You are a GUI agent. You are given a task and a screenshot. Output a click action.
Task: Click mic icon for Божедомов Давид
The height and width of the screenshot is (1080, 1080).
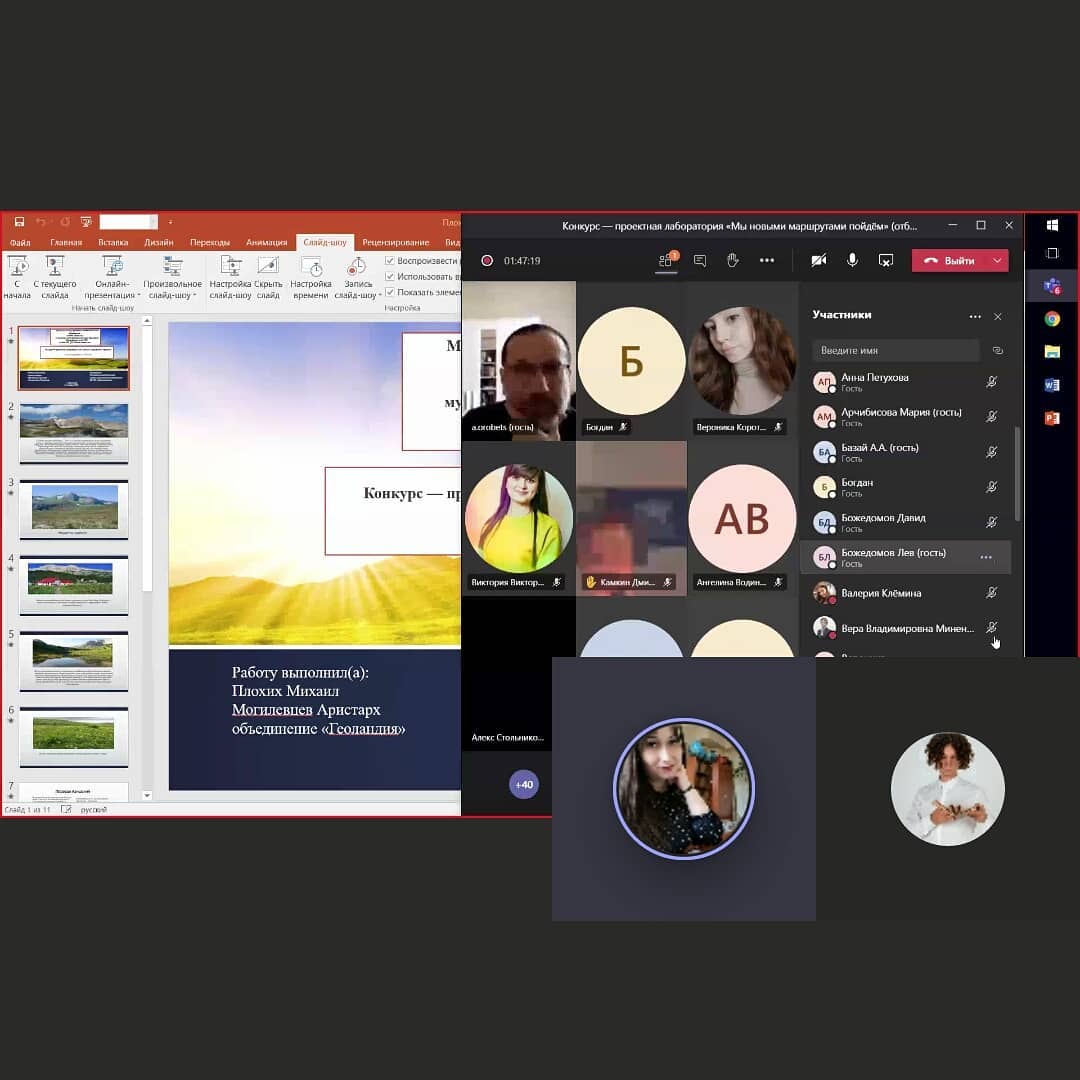(x=991, y=522)
